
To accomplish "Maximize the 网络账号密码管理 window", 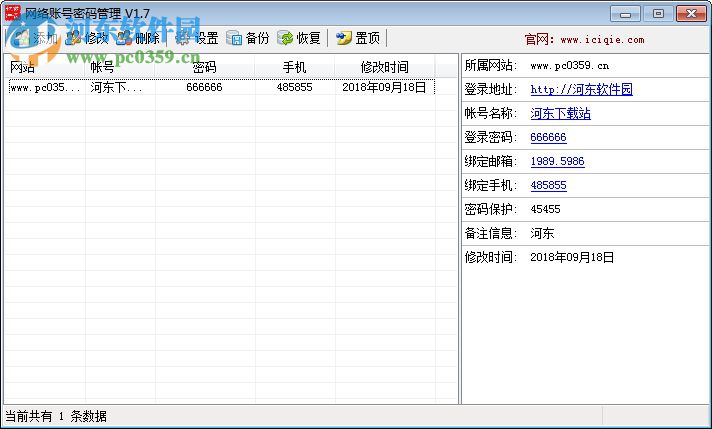I will (x=658, y=14).
